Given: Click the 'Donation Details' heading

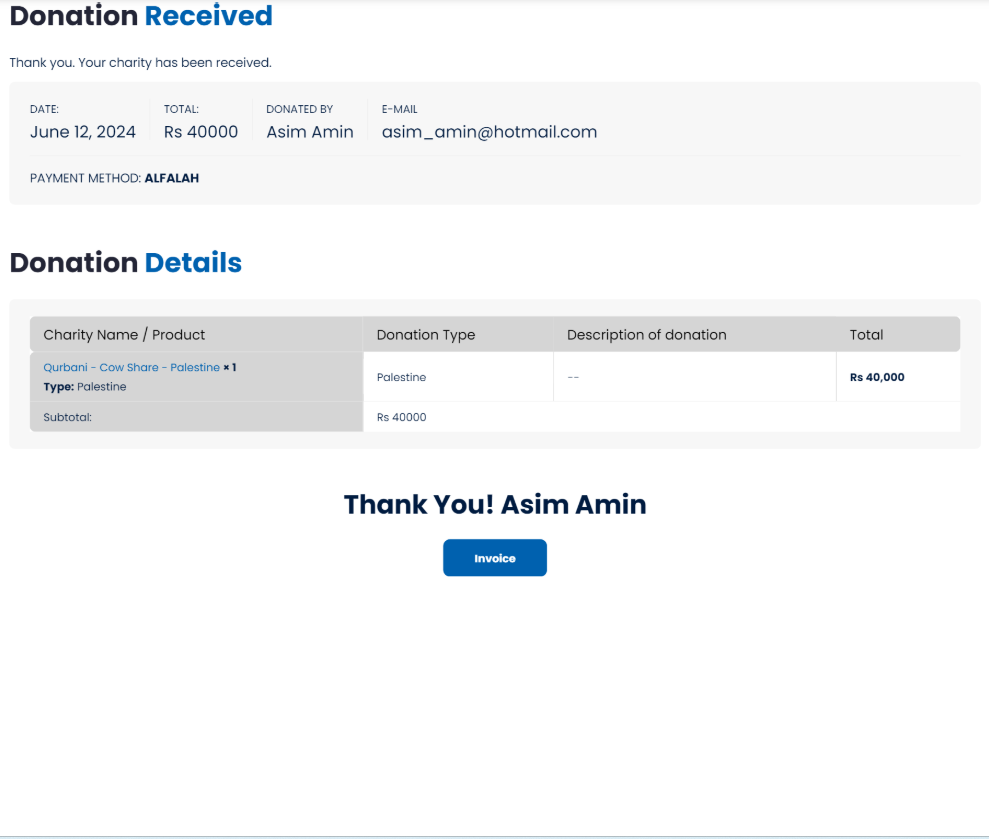Looking at the screenshot, I should click(x=125, y=263).
